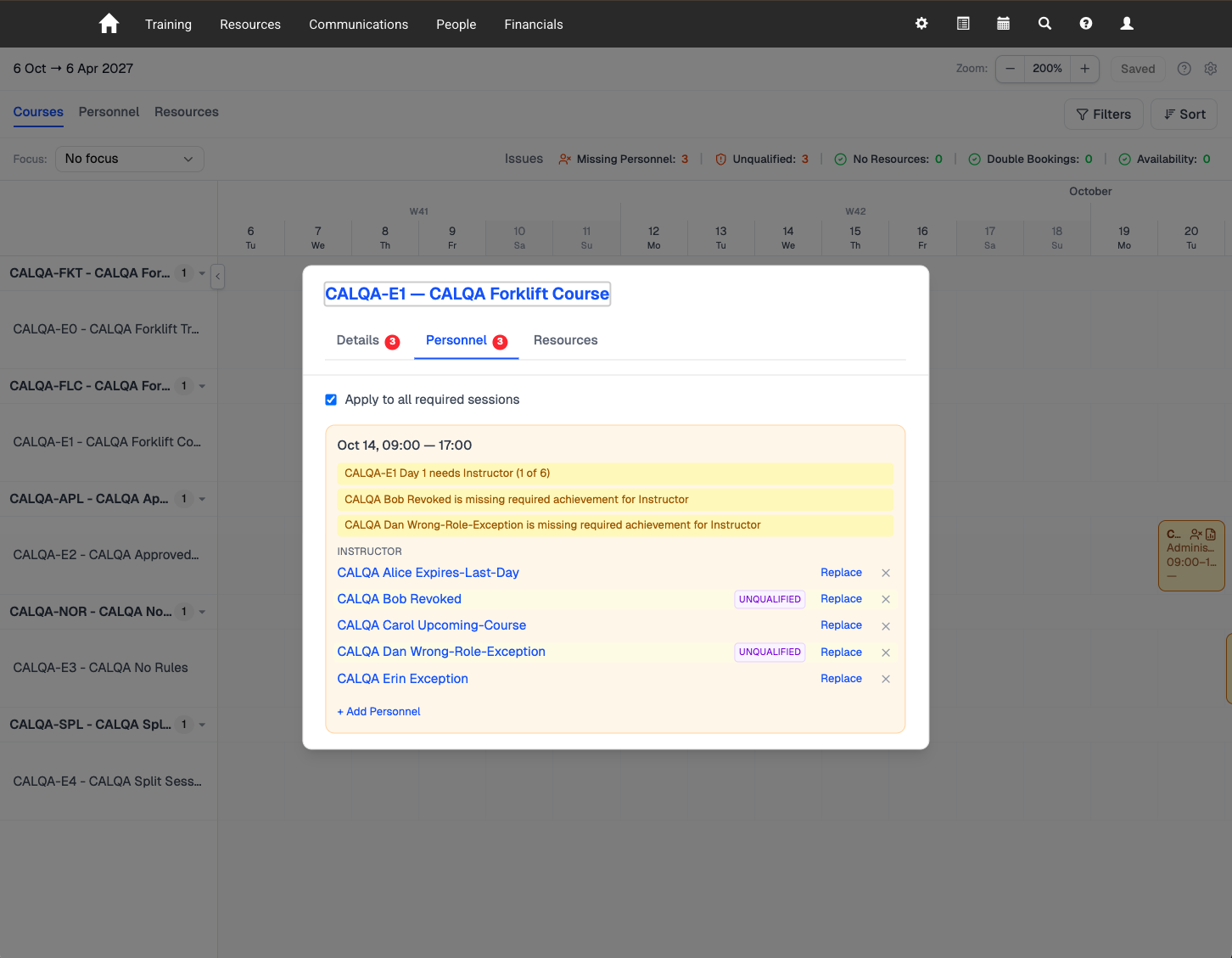
Task: Open the user profile icon
Action: pos(1127,24)
